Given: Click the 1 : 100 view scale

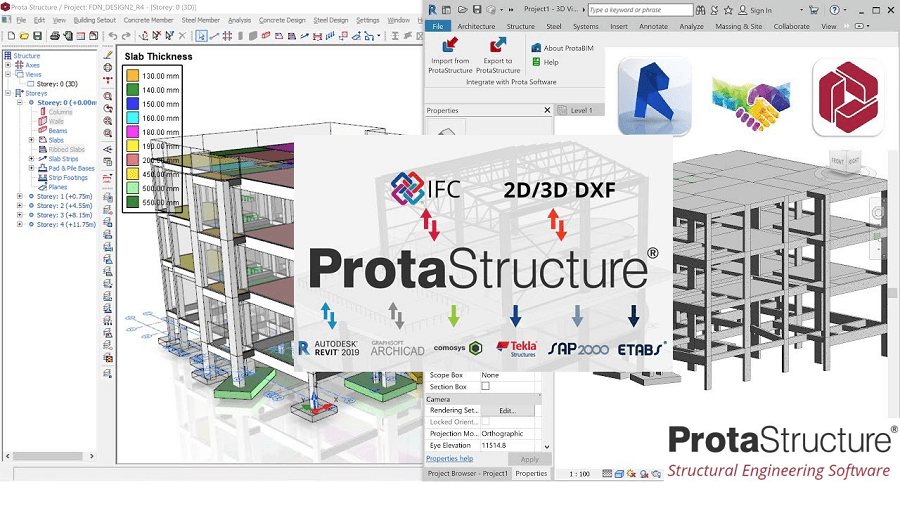Looking at the screenshot, I should pos(579,474).
